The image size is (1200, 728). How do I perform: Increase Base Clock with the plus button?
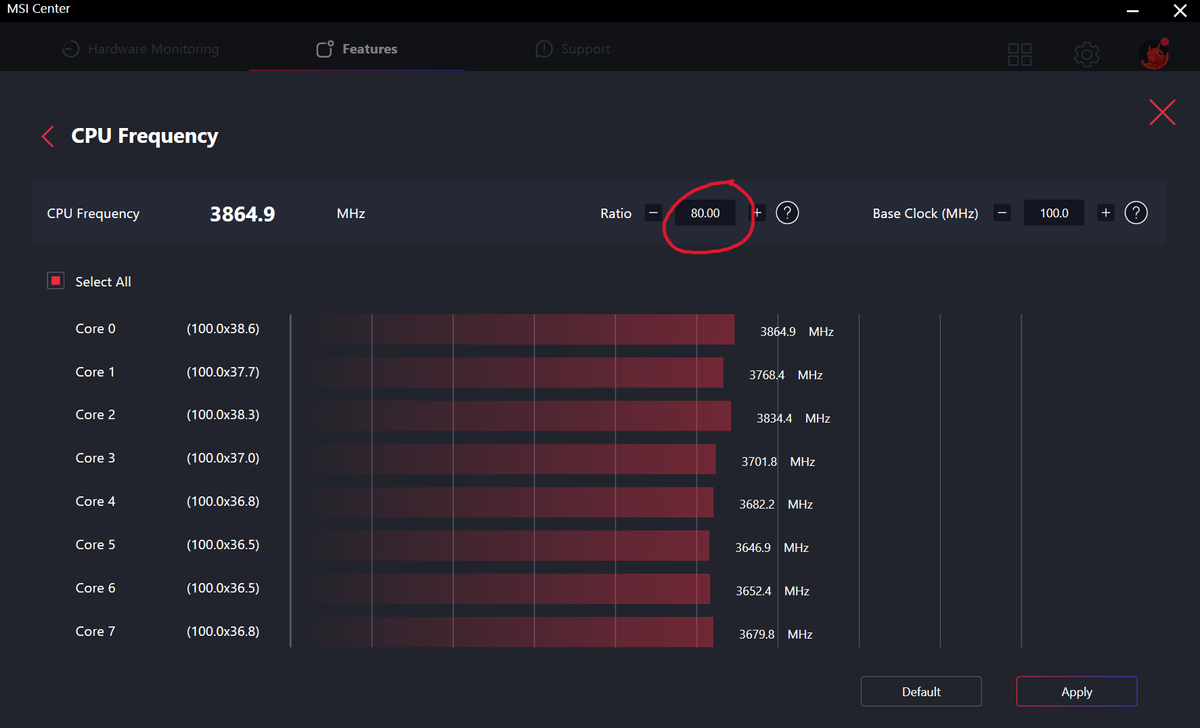coord(1105,212)
